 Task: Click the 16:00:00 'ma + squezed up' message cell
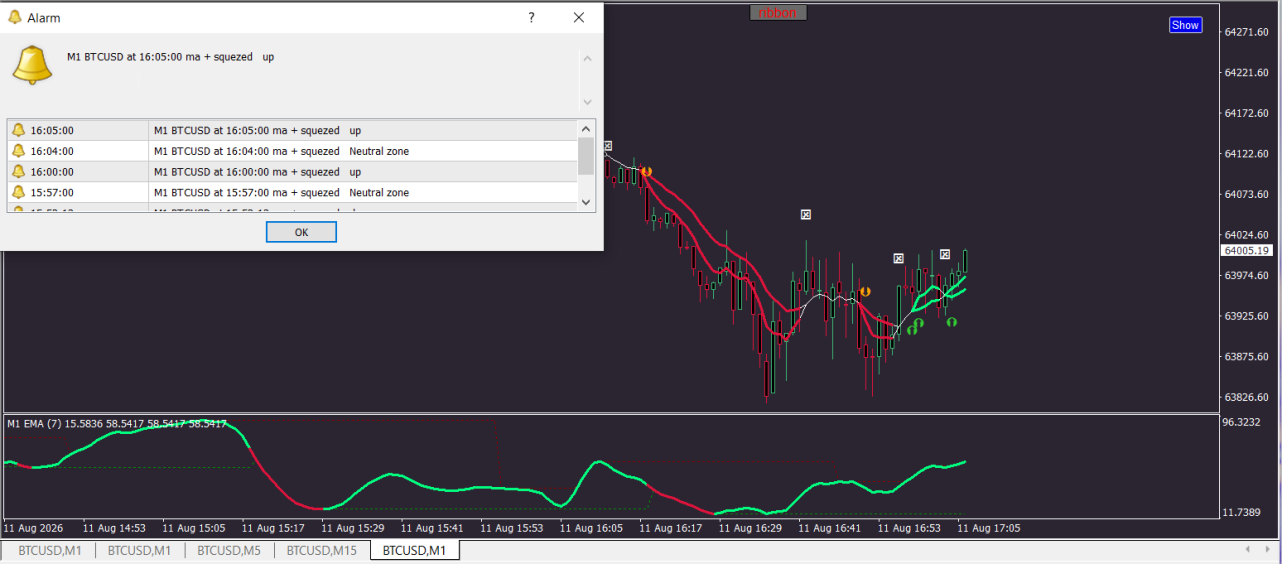click(x=364, y=171)
